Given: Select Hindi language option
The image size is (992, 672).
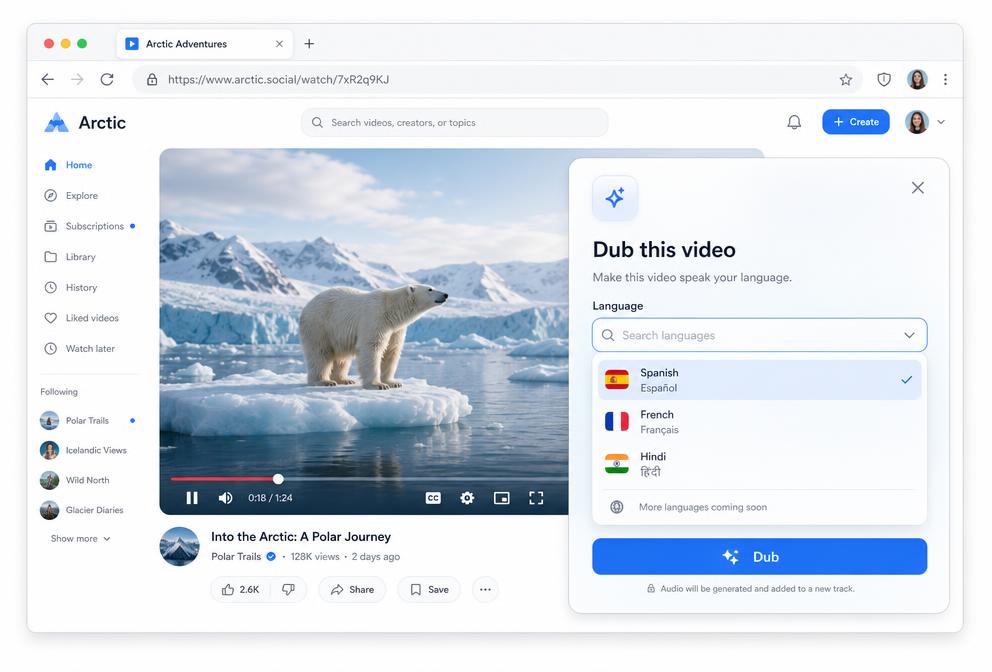Looking at the screenshot, I should point(759,464).
